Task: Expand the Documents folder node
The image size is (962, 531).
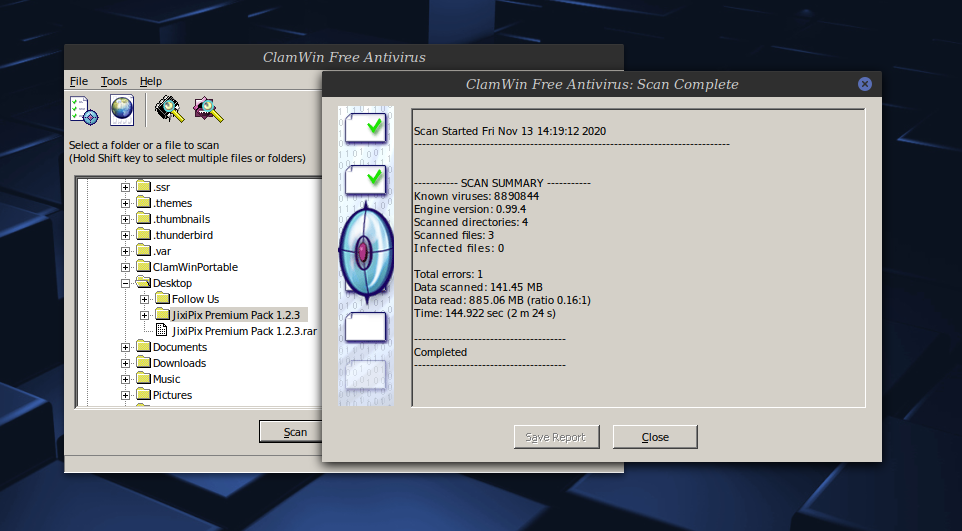Action: tap(125, 347)
